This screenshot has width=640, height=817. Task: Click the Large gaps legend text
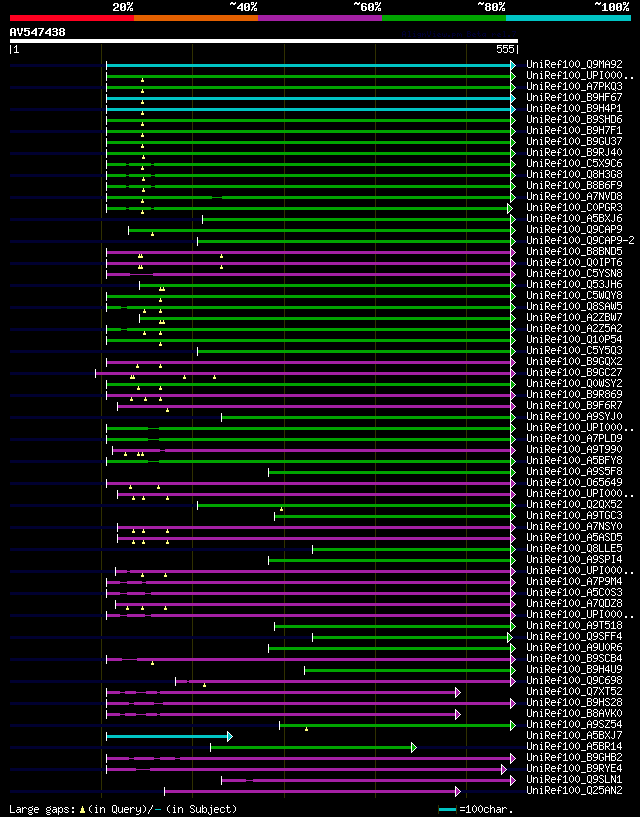(x=123, y=809)
